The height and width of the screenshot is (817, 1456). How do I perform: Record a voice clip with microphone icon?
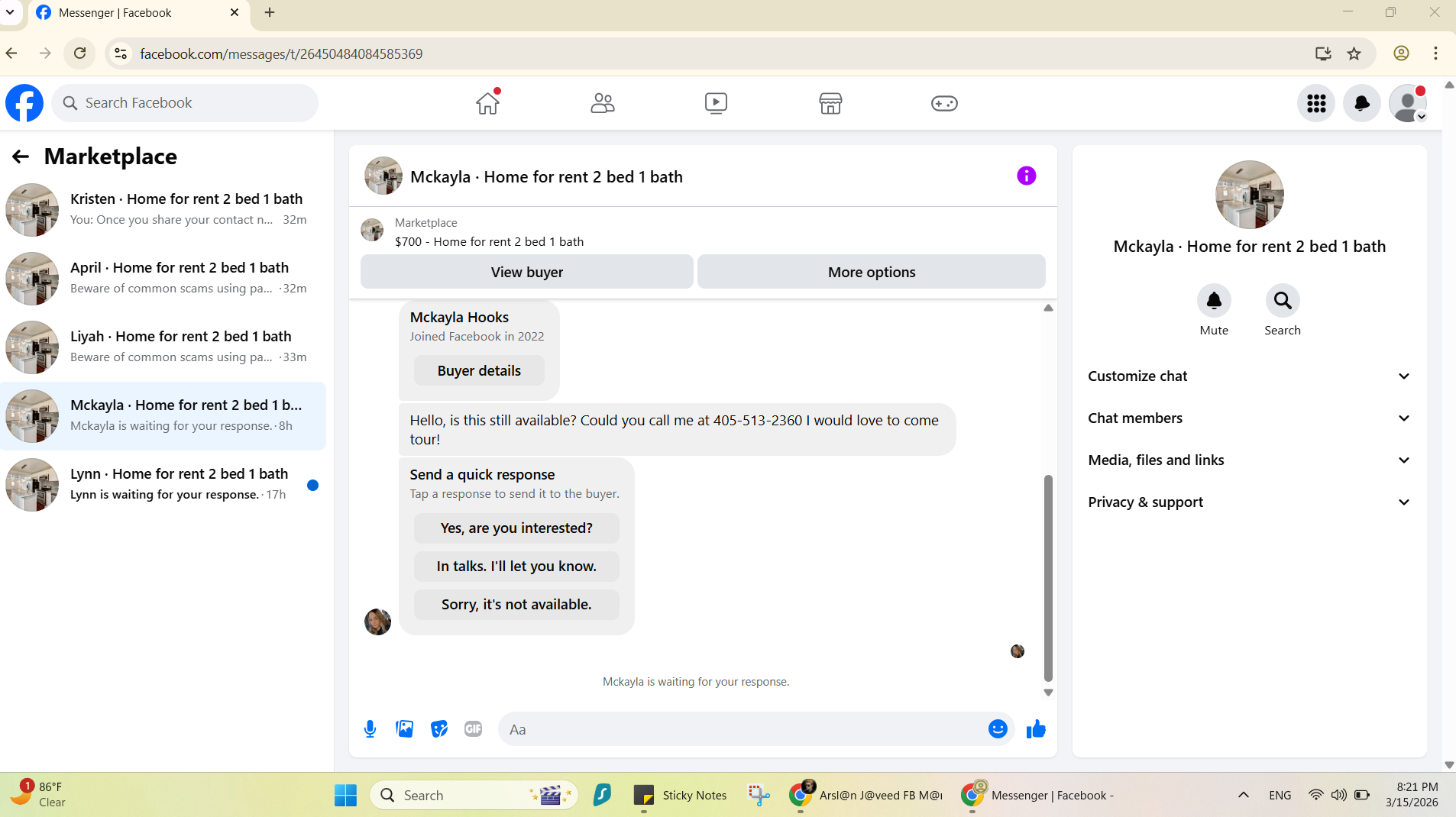coord(370,729)
